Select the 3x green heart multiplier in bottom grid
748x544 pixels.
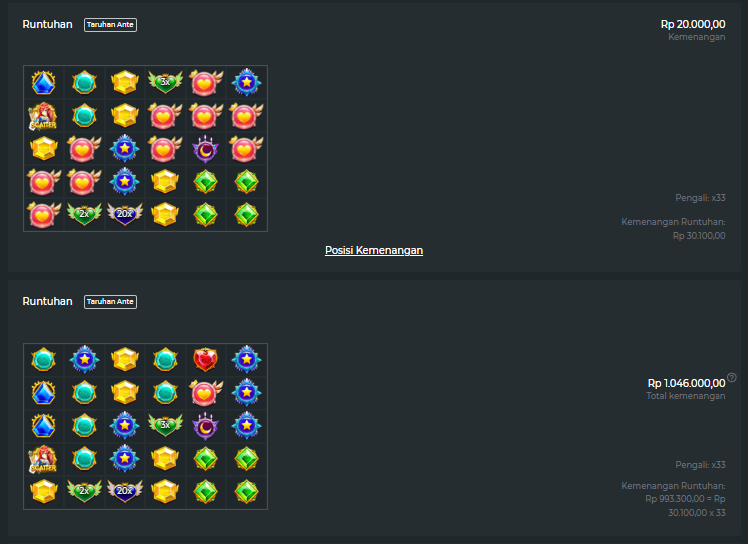(165, 425)
